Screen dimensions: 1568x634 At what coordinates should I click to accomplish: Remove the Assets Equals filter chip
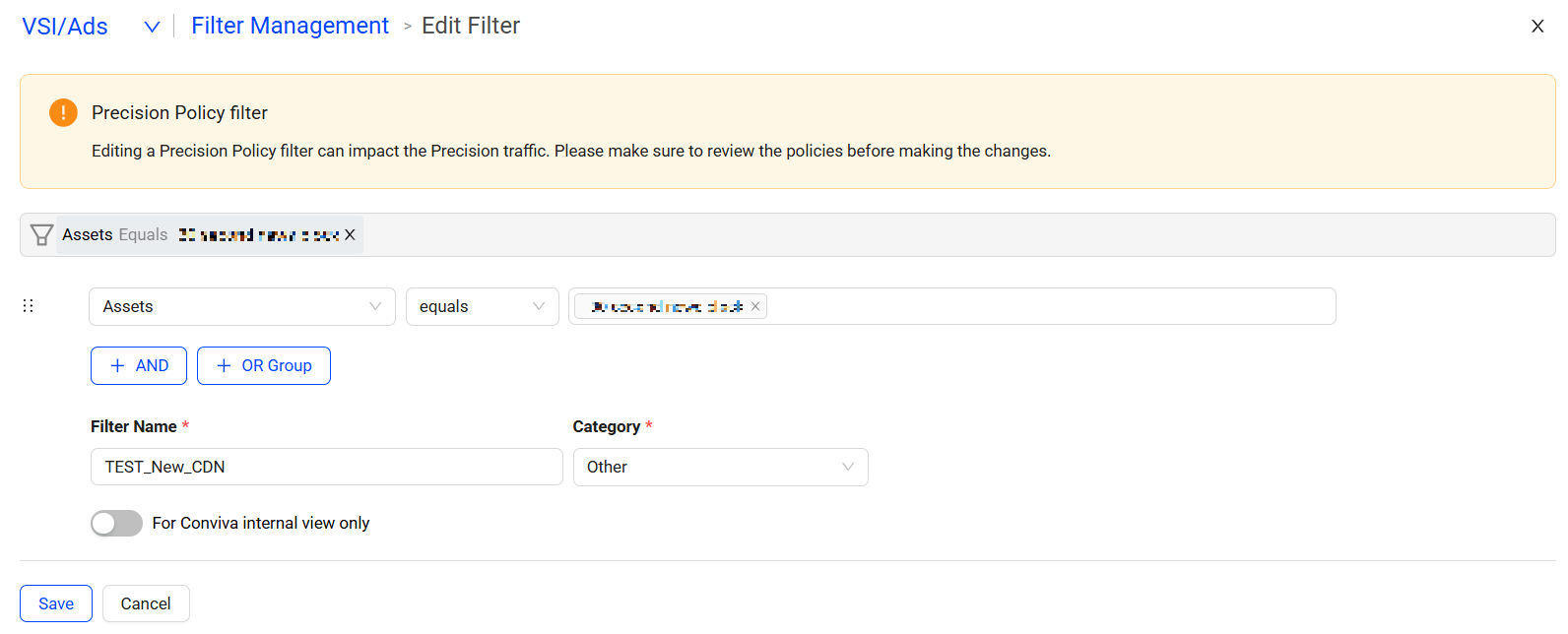point(350,235)
